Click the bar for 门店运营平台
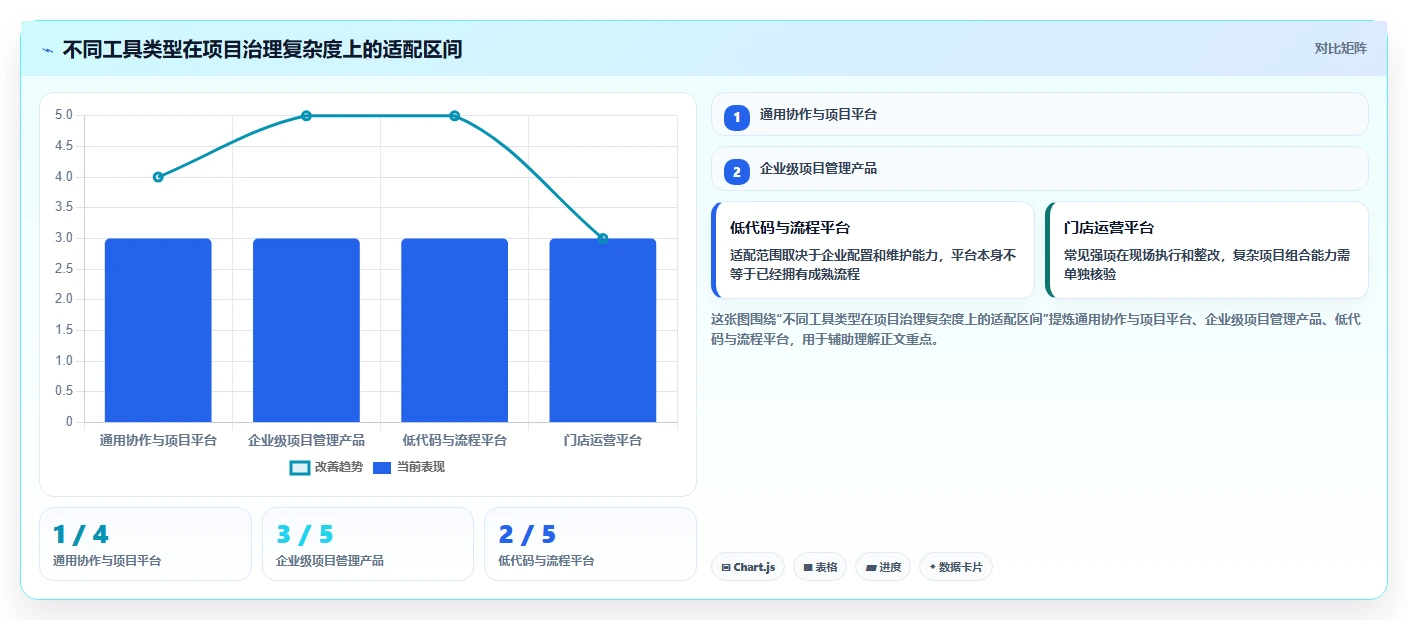 pyautogui.click(x=603, y=330)
